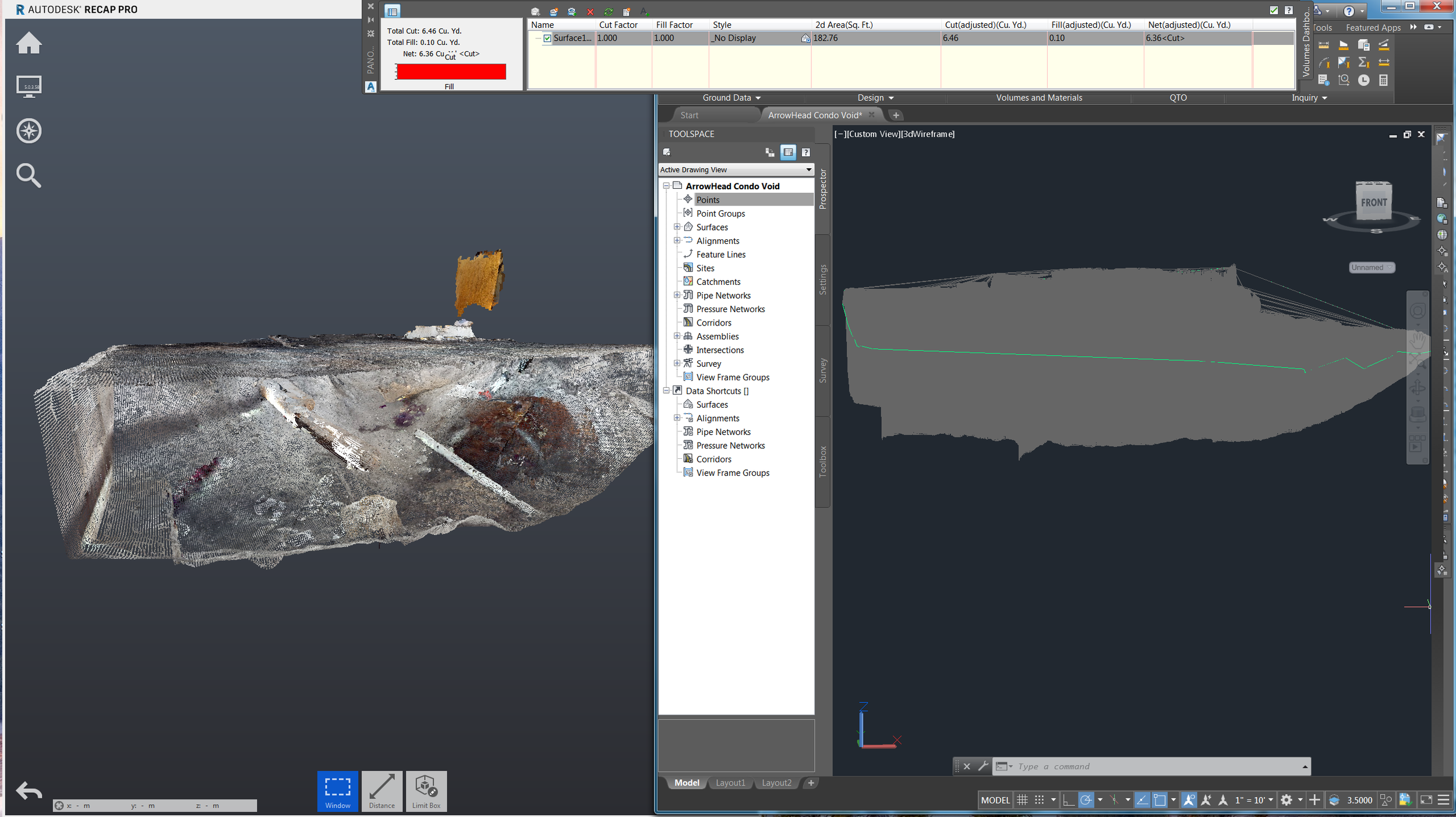Open annotation scale 1" = 10' dropdown

coord(1254,800)
